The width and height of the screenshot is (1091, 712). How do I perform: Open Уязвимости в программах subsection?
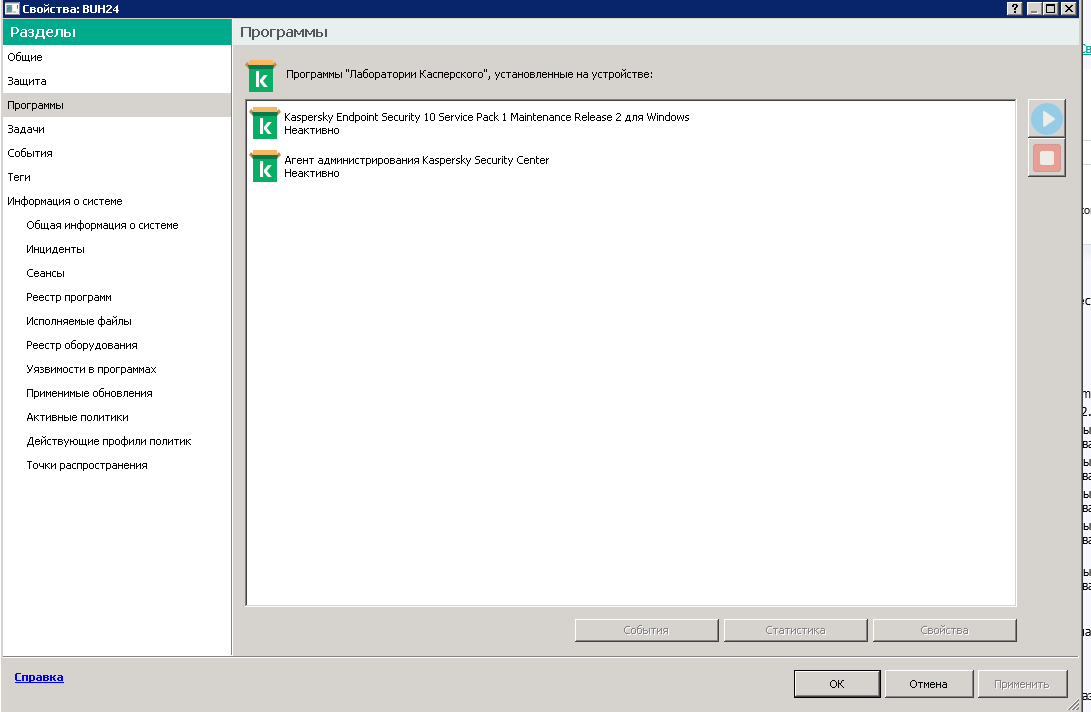tap(91, 369)
